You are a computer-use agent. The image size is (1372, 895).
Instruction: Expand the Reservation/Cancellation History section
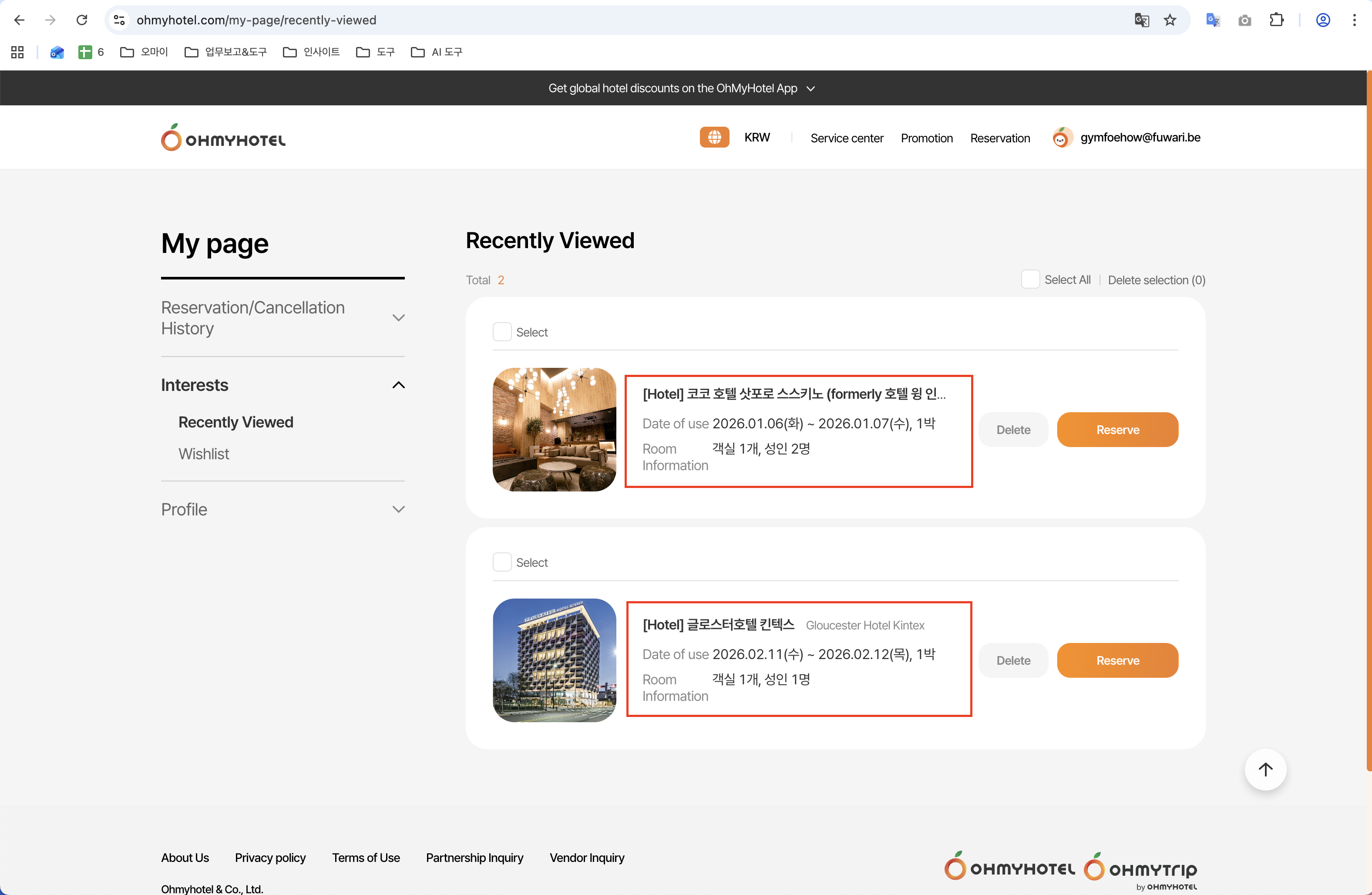click(x=398, y=318)
